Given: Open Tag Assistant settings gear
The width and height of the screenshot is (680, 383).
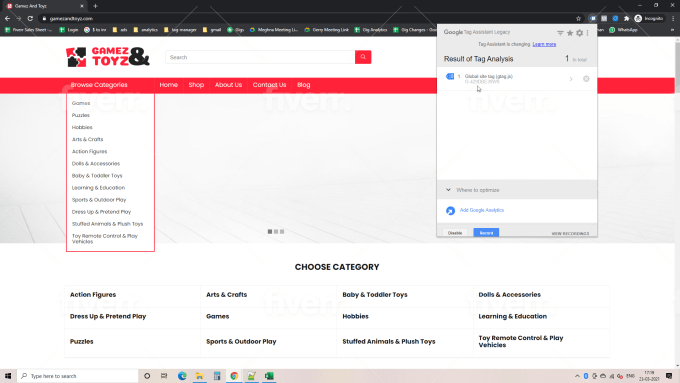Looking at the screenshot, I should click(x=579, y=33).
